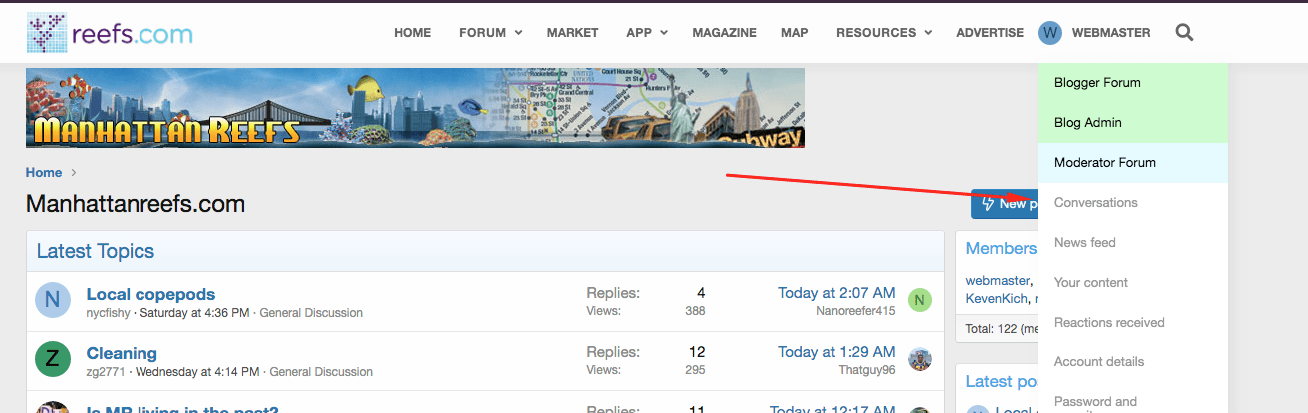Open the 'Local copepods' topic

click(151, 294)
